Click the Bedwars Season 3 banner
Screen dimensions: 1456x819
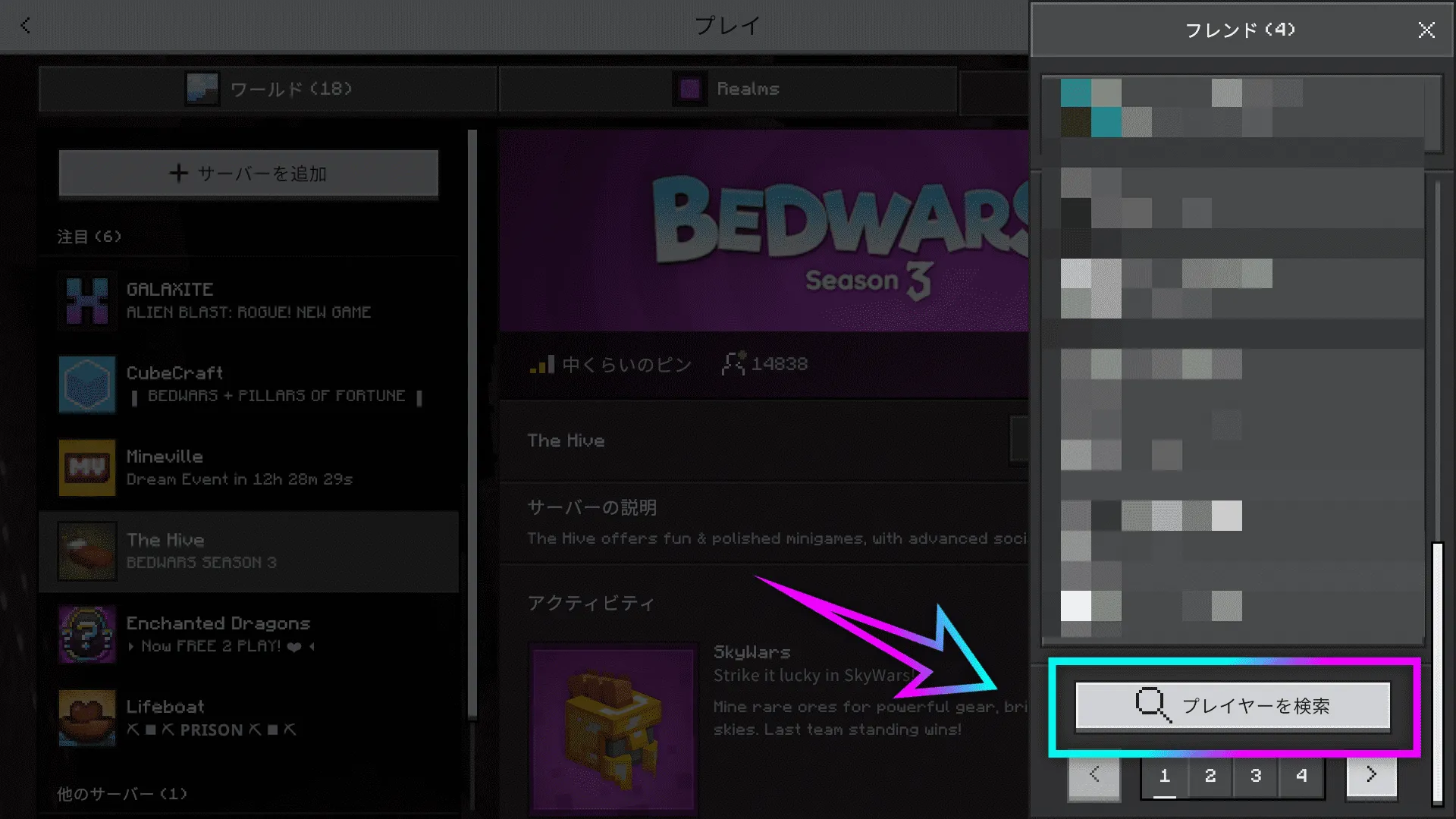[x=764, y=231]
